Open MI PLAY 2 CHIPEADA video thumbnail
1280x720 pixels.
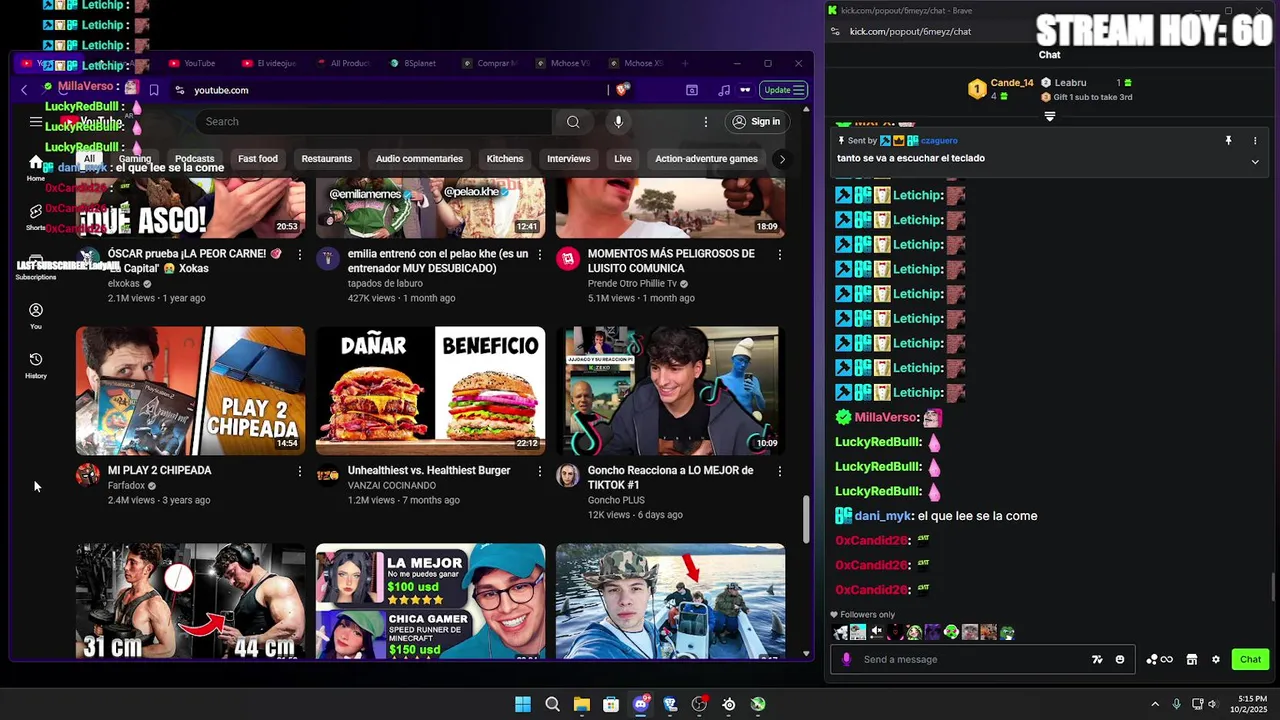coord(191,391)
